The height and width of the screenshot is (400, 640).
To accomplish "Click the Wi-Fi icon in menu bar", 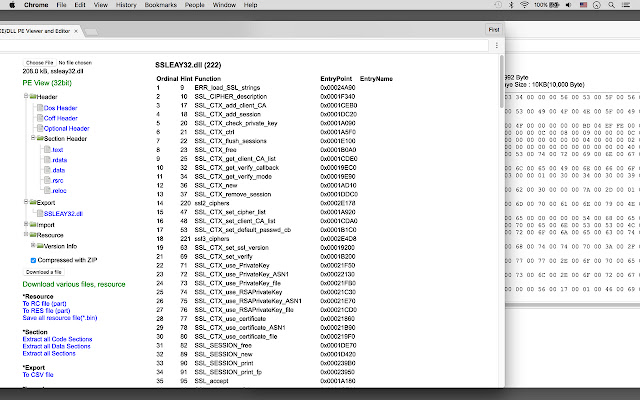I will tap(524, 5).
